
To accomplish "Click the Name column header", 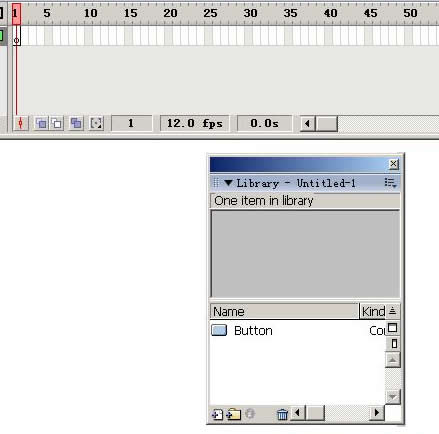I will [x=284, y=311].
